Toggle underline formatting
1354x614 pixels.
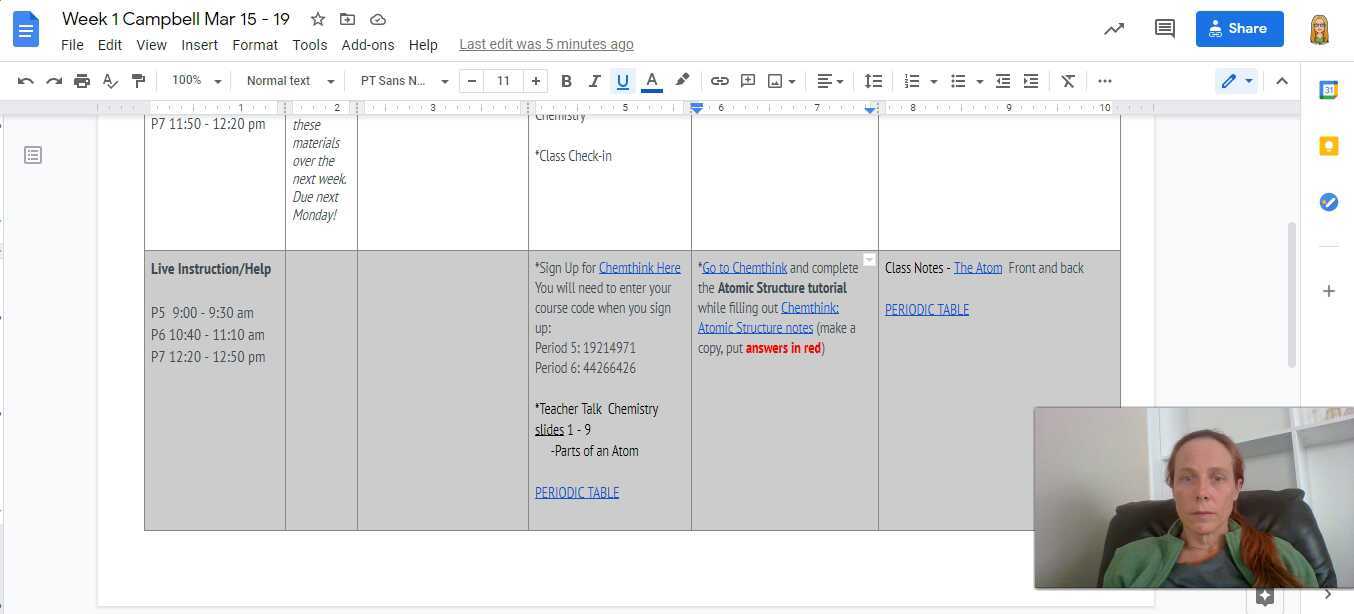[x=623, y=81]
